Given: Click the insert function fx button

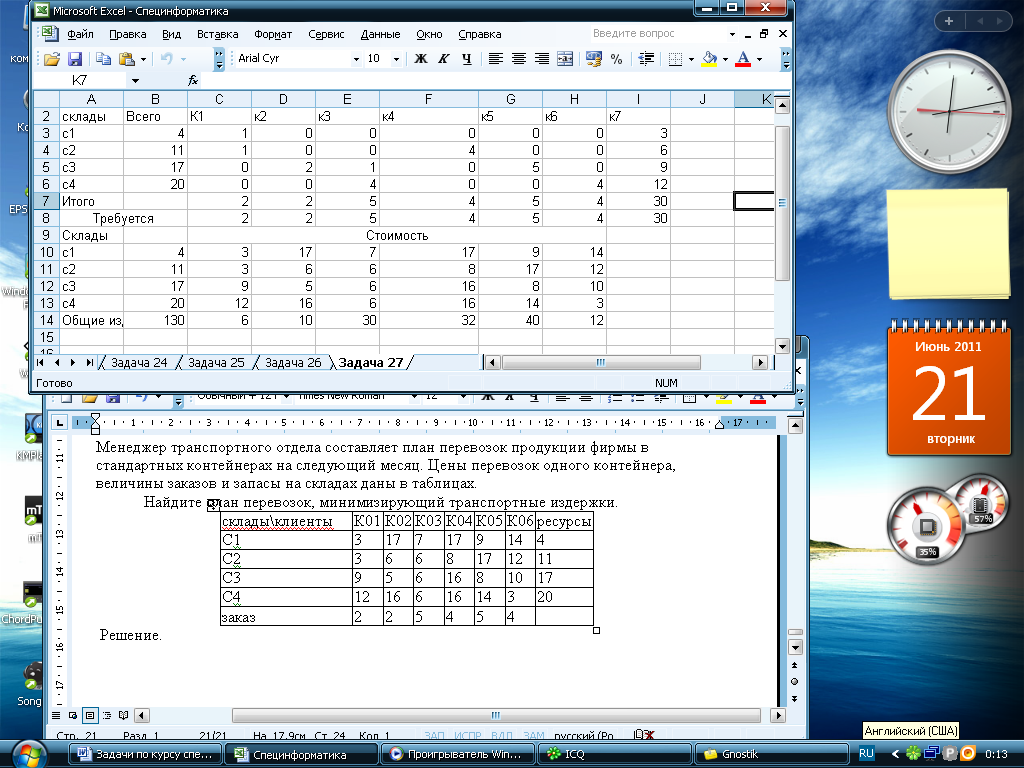Looking at the screenshot, I should [193, 80].
